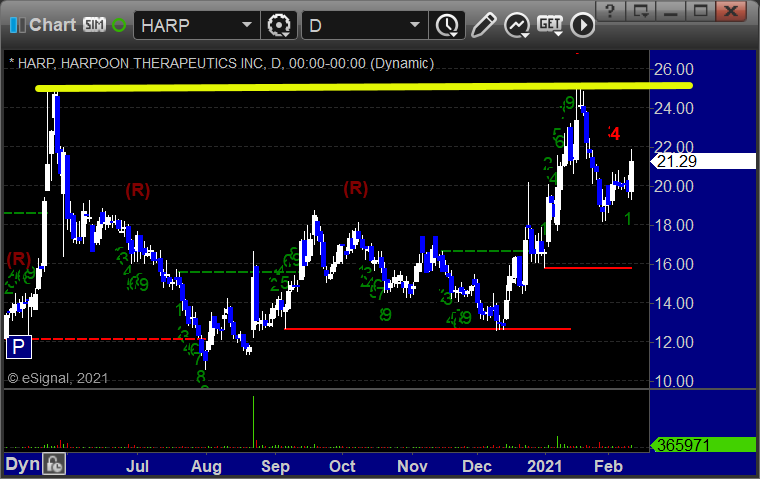This screenshot has width=760, height=479.
Task: Click the Aug label on time axis
Action: click(206, 466)
